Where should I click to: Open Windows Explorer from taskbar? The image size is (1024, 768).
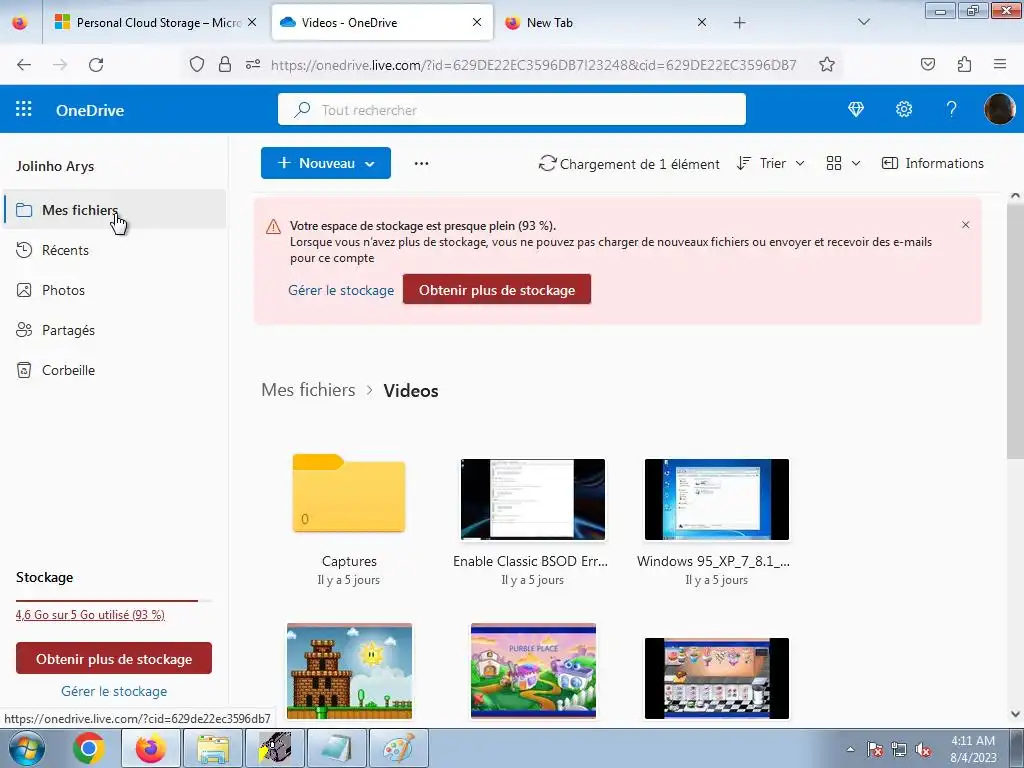coord(213,748)
